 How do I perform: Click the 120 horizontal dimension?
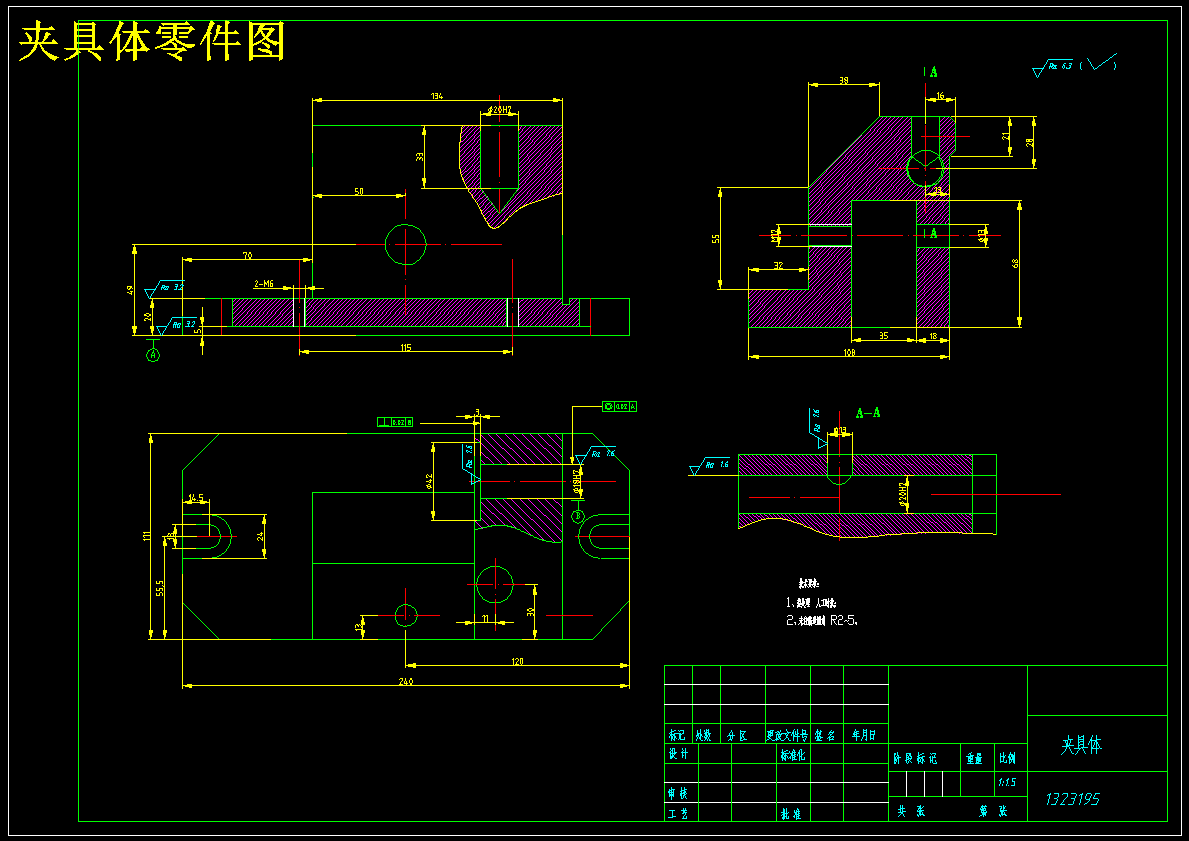tap(517, 661)
